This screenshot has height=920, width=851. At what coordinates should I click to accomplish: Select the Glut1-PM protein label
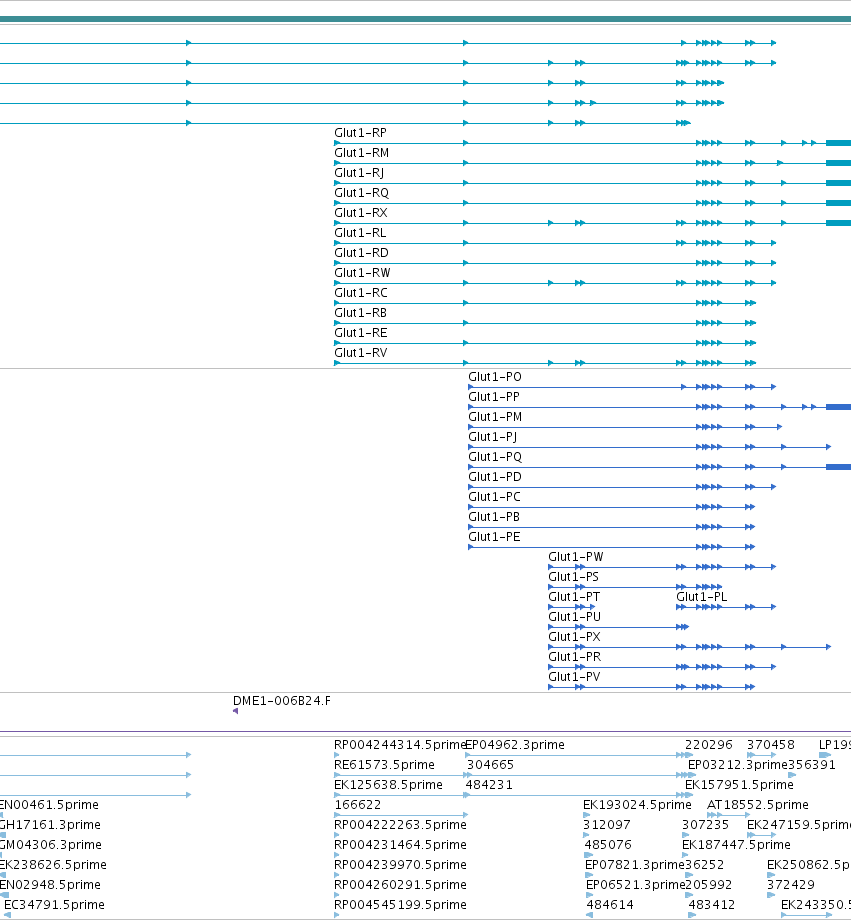coord(495,417)
